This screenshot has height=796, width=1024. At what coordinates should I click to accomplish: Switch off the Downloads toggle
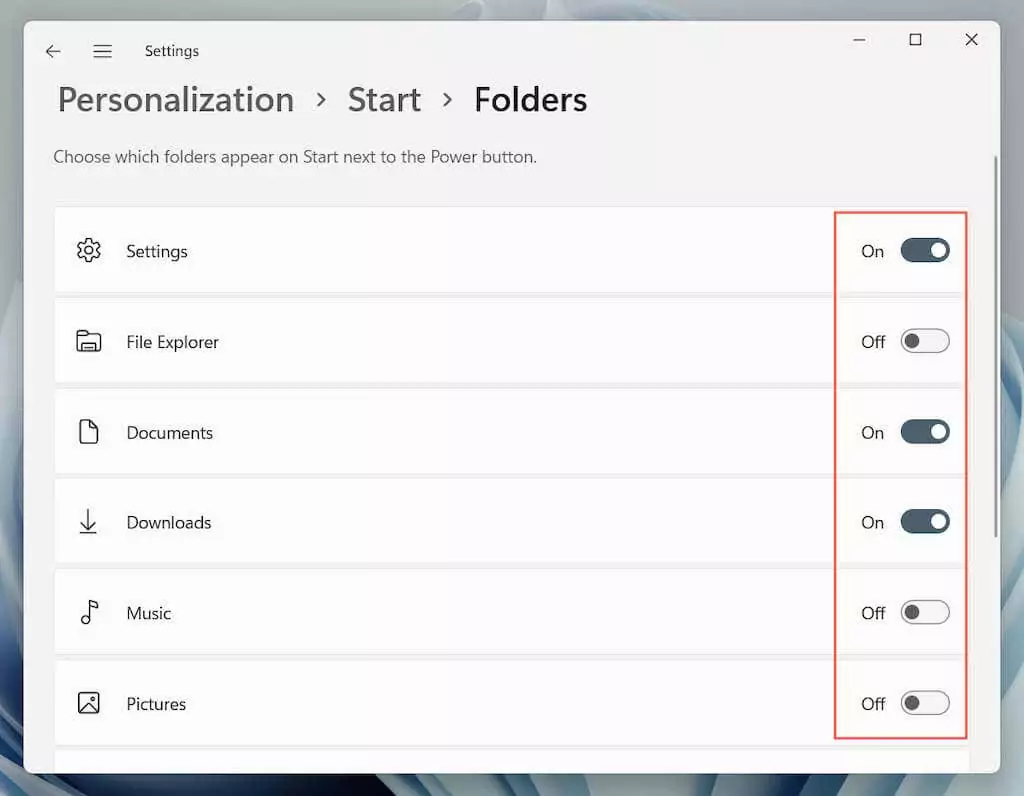[924, 522]
